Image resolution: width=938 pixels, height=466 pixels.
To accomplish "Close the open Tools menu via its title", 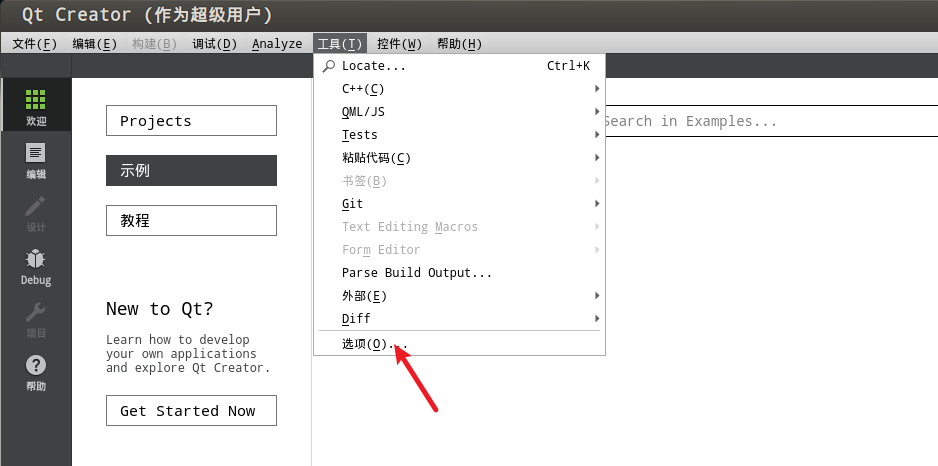I will pos(340,44).
